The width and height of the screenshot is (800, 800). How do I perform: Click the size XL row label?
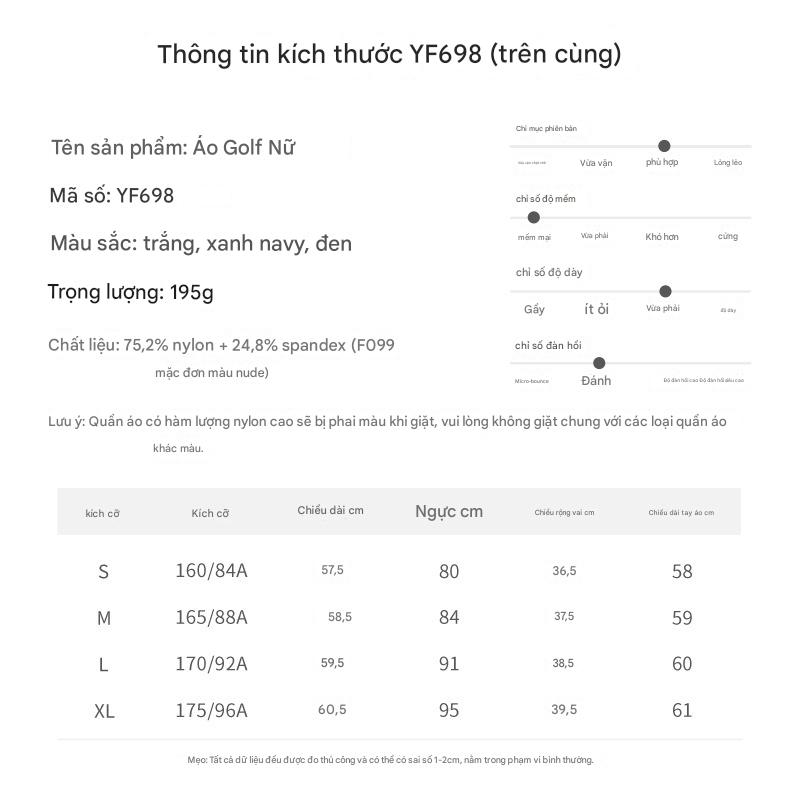pyautogui.click(x=104, y=711)
